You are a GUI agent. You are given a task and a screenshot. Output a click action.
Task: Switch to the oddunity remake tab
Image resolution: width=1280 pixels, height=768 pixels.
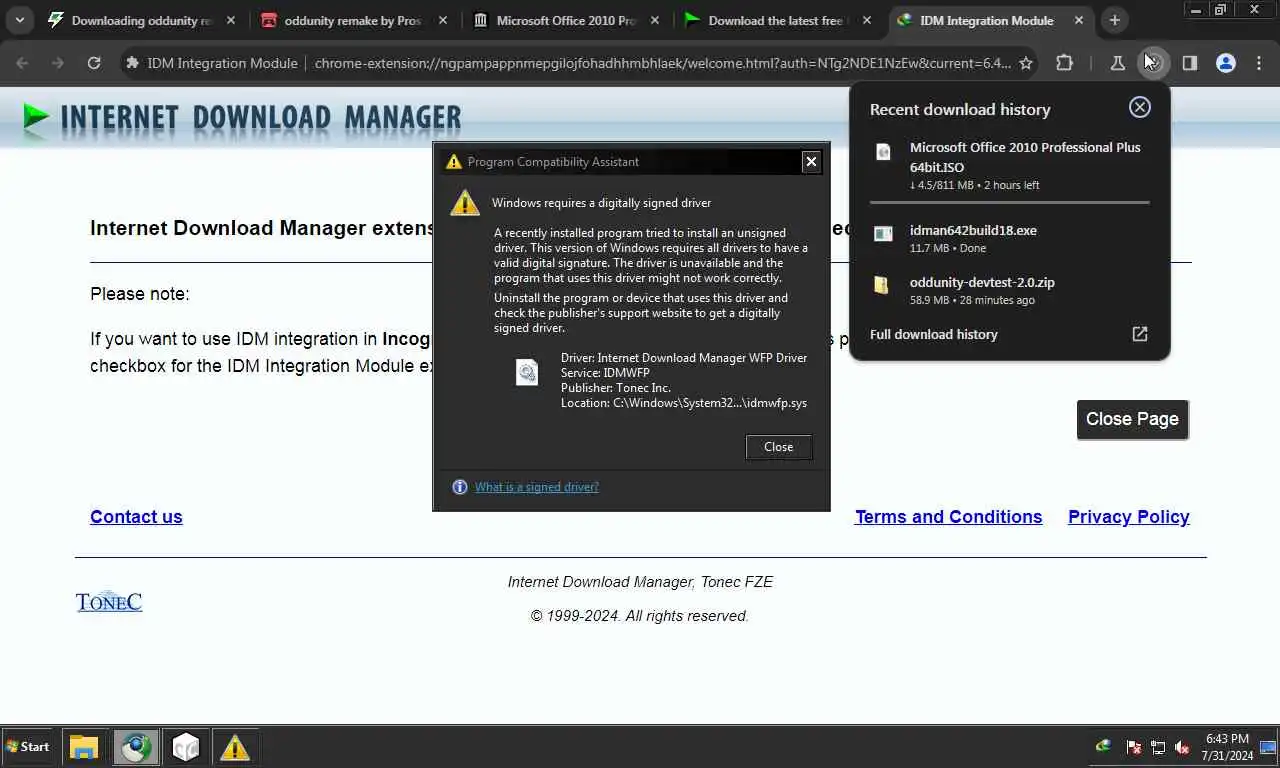(355, 20)
